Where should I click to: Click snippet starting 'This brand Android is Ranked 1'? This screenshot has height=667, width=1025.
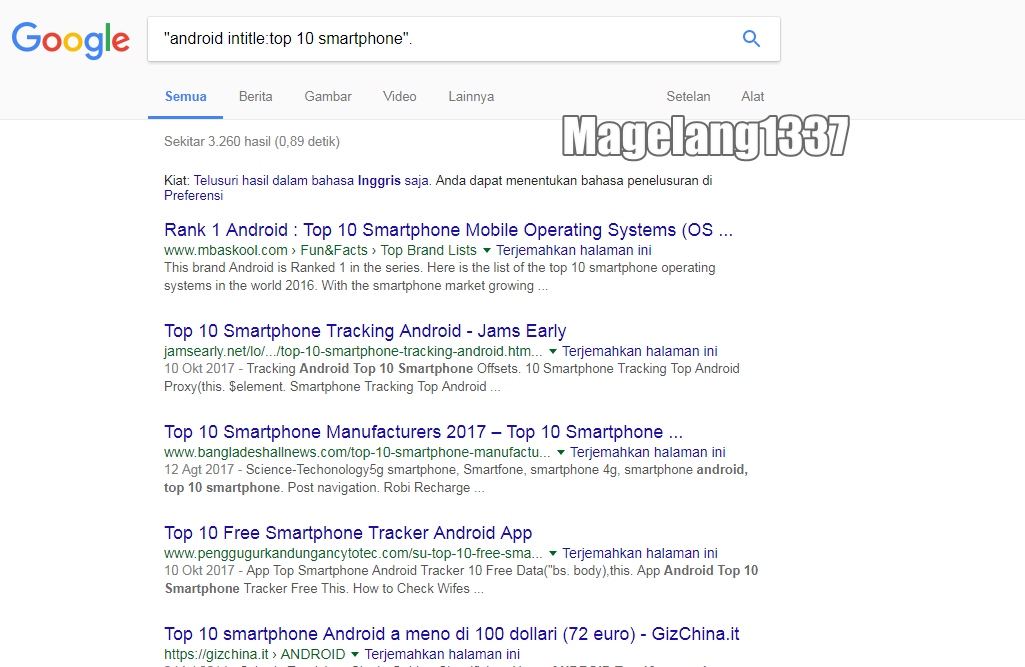tap(439, 277)
